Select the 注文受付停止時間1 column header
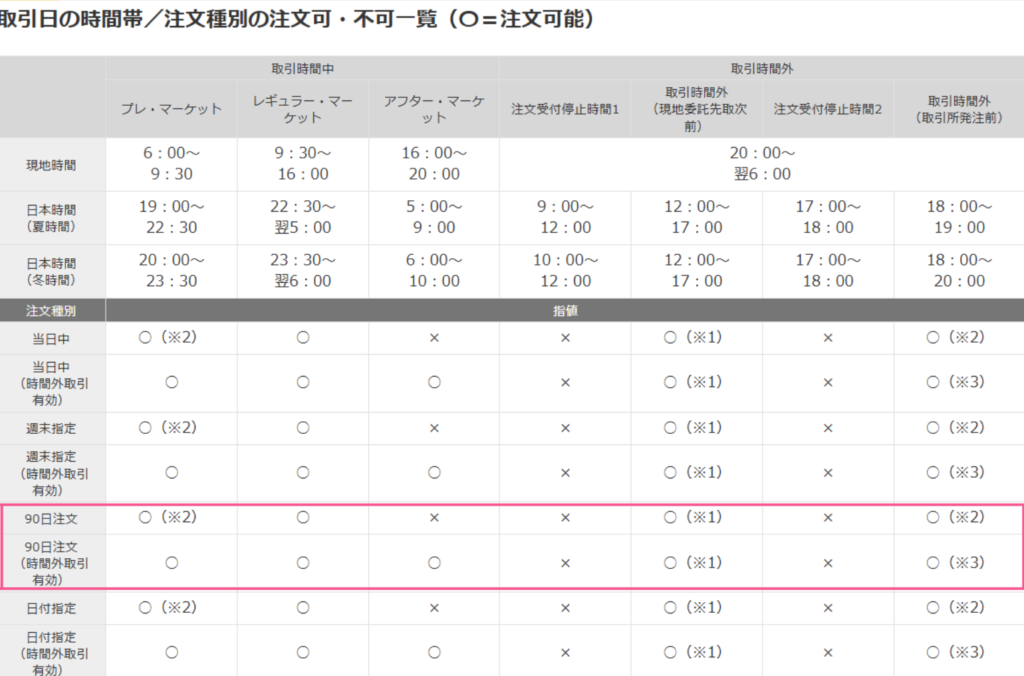This screenshot has height=676, width=1024. (x=565, y=108)
